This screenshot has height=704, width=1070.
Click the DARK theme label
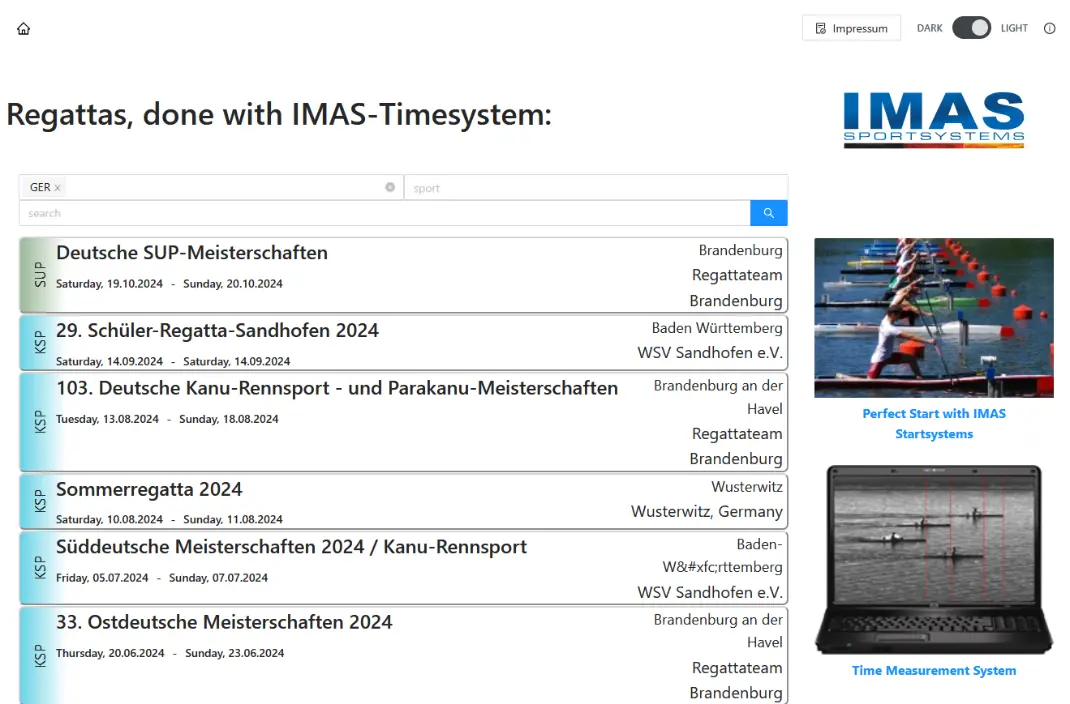coord(929,28)
